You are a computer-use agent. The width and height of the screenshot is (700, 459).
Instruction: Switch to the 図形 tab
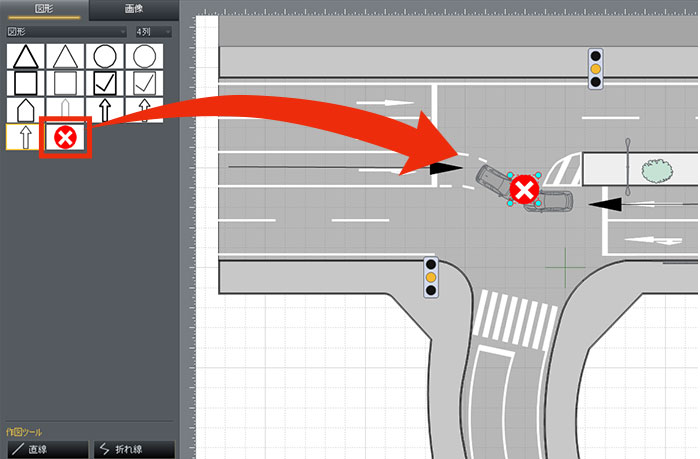tap(43, 10)
